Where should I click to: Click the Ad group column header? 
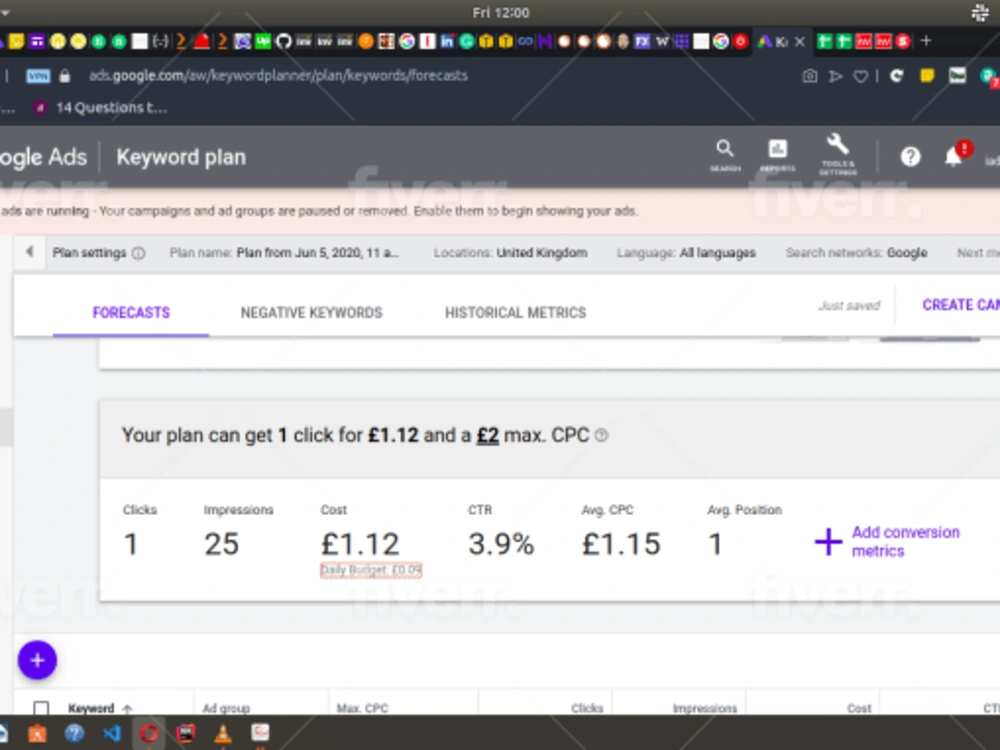(x=226, y=708)
